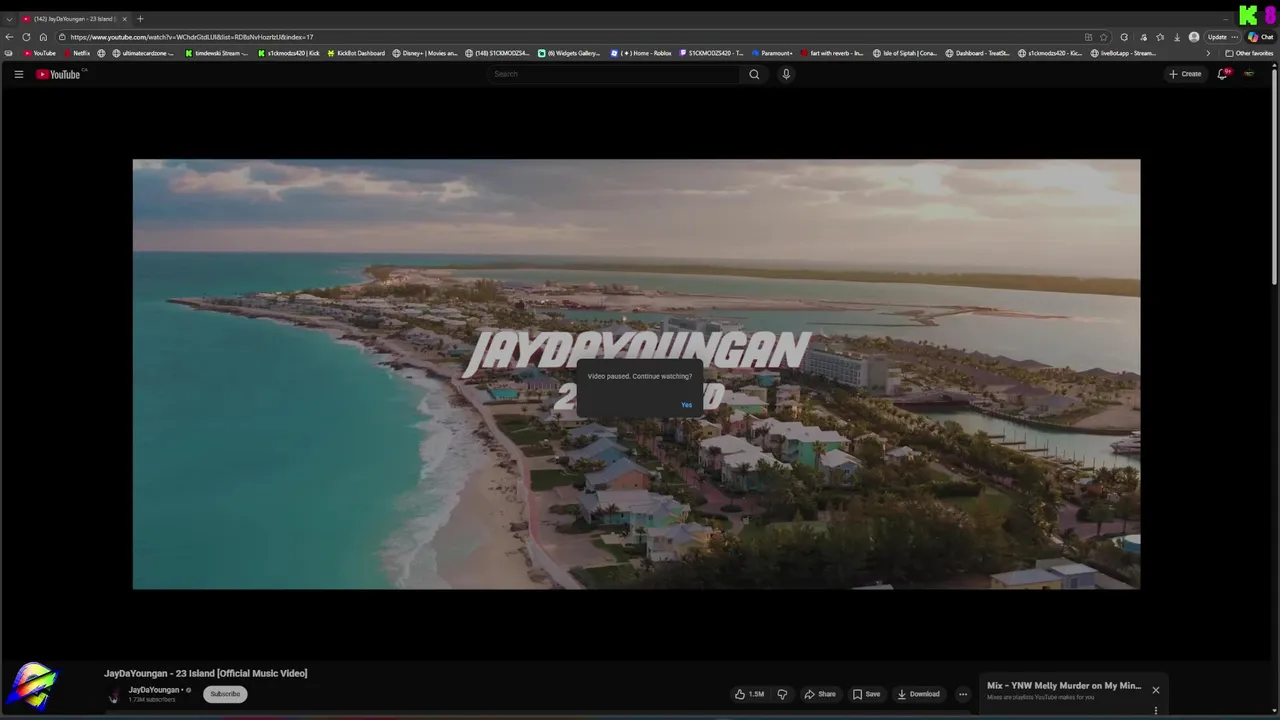Save the video to a playlist
The image size is (1280, 720).
pos(866,694)
